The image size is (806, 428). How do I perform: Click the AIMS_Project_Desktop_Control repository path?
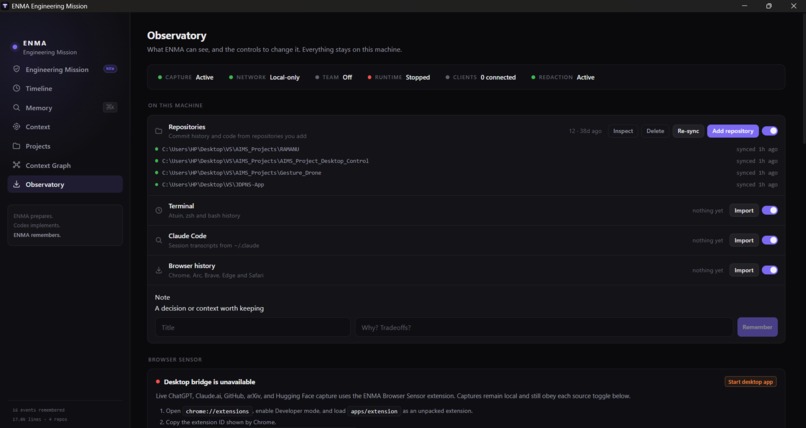pyautogui.click(x=265, y=161)
